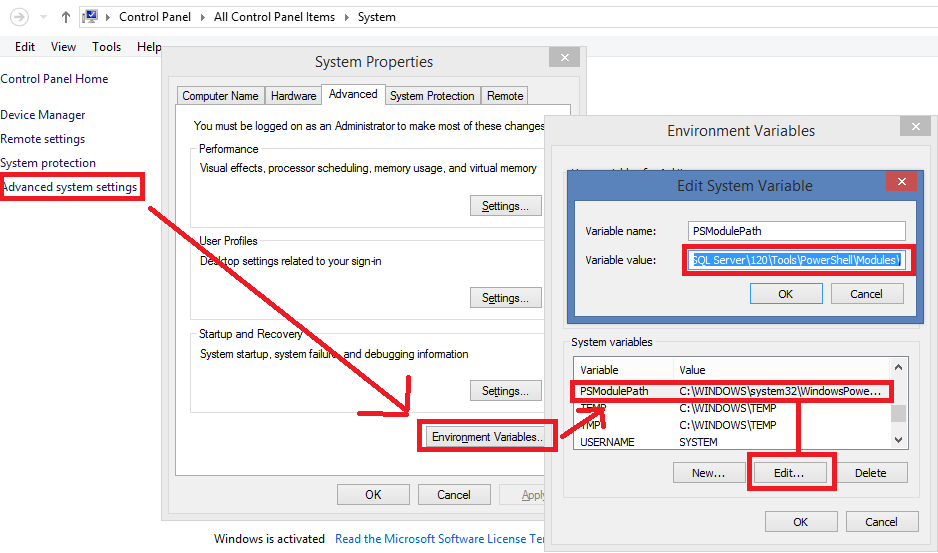Click Cancel in Environment Variables window
Viewport: 938px width, 553px height.
click(x=882, y=521)
